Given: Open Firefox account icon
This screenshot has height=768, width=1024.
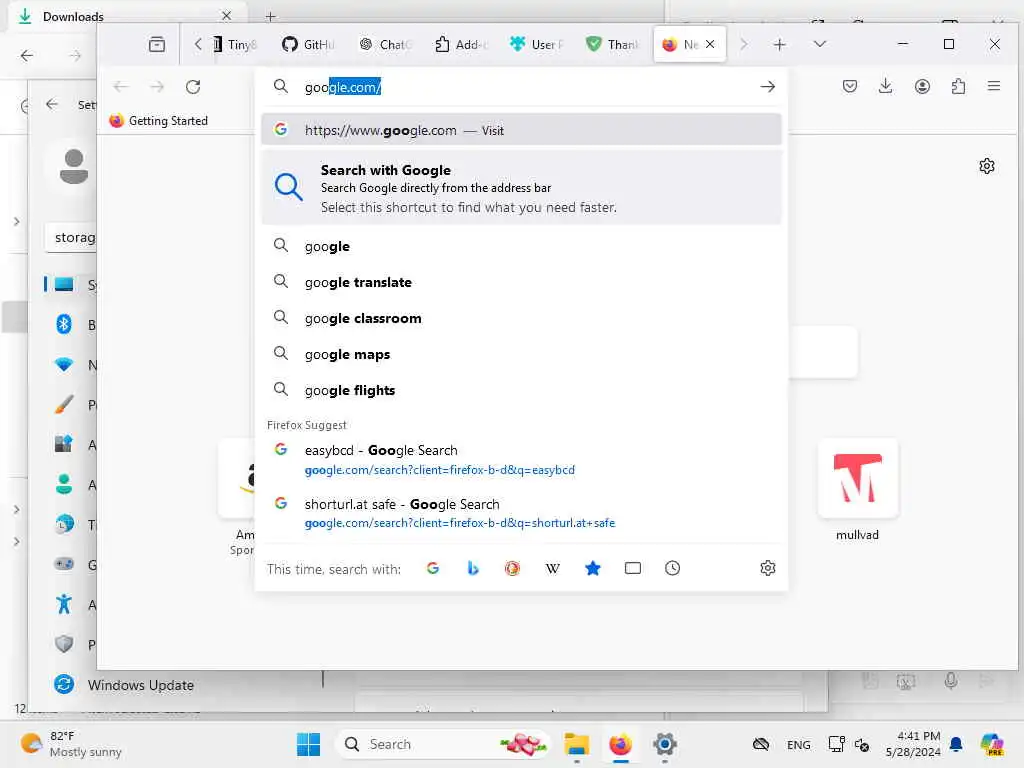Looking at the screenshot, I should point(922,86).
